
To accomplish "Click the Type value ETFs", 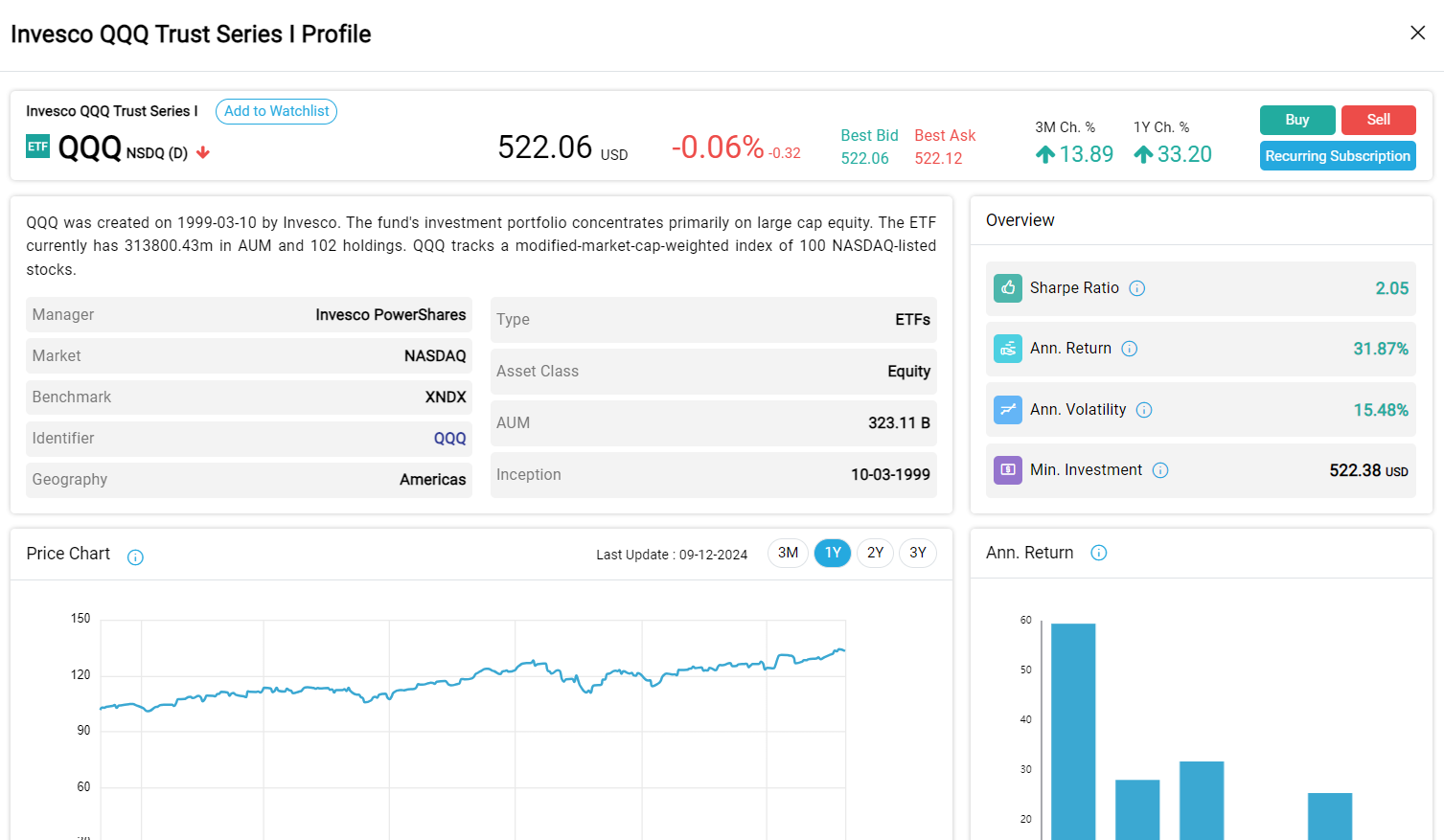I will [912, 320].
